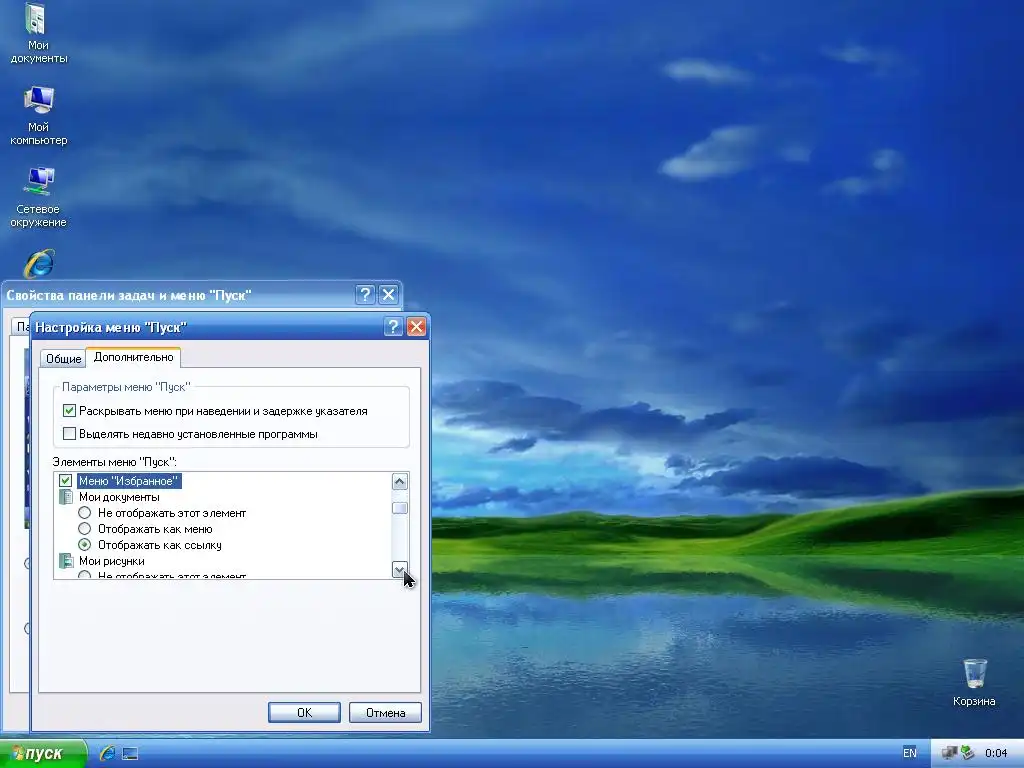
Task: Select 'Отображать как ссылку' radio option
Action: 84,545
